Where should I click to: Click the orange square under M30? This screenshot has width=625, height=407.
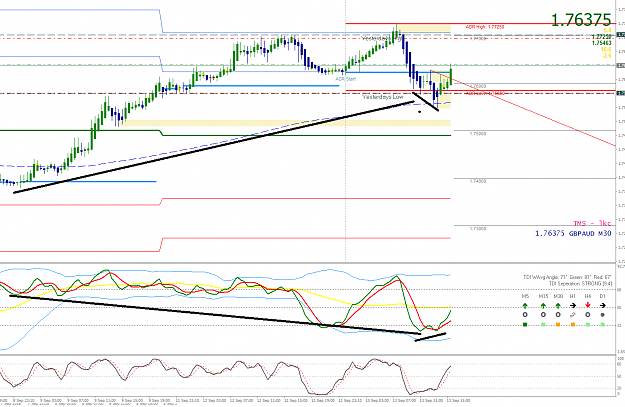pyautogui.click(x=558, y=325)
